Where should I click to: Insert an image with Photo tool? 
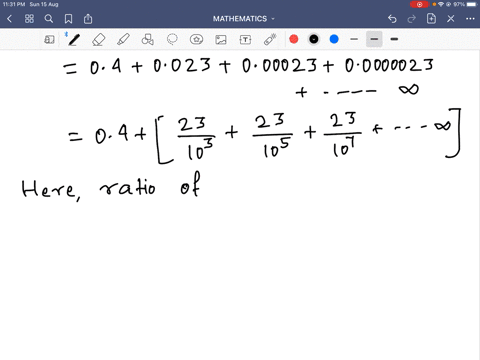tap(221, 40)
